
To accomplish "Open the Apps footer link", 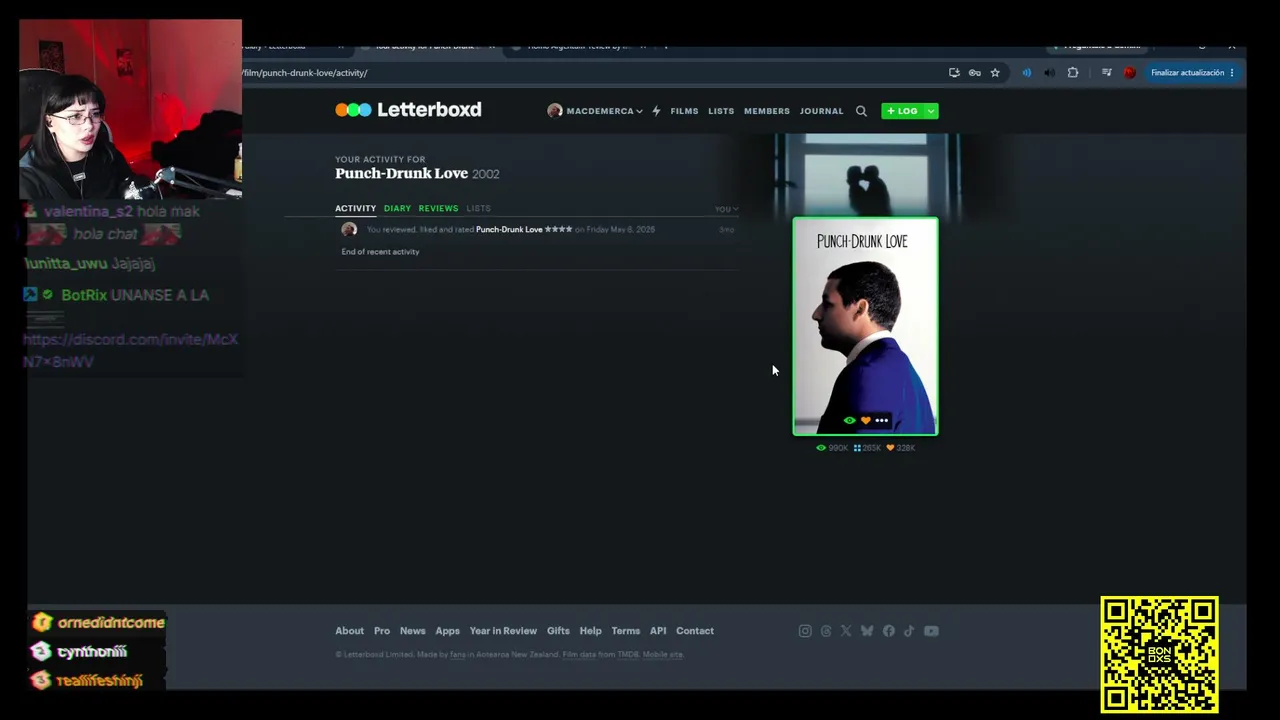I will pos(447,631).
